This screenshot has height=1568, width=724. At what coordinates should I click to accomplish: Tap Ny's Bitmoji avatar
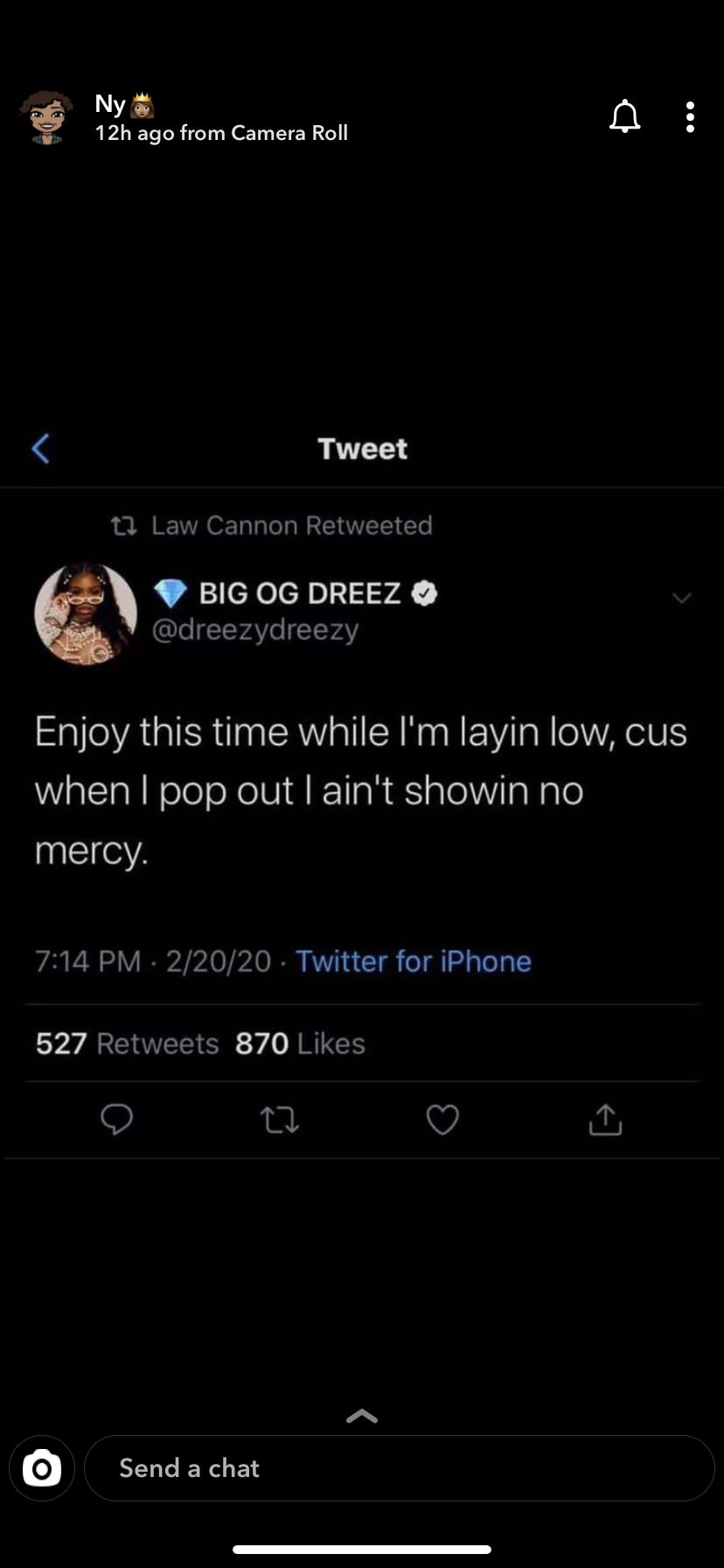(46, 116)
